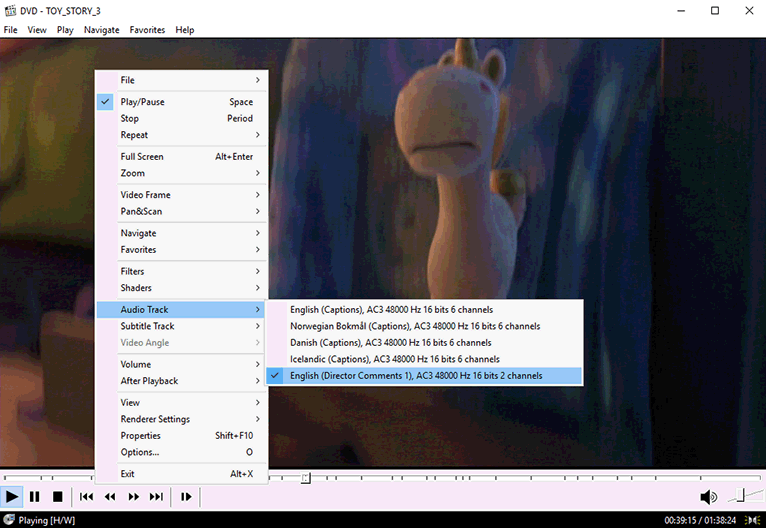Image resolution: width=766 pixels, height=528 pixels.
Task: Open the Favorites menu in the menu bar
Action: [x=147, y=30]
